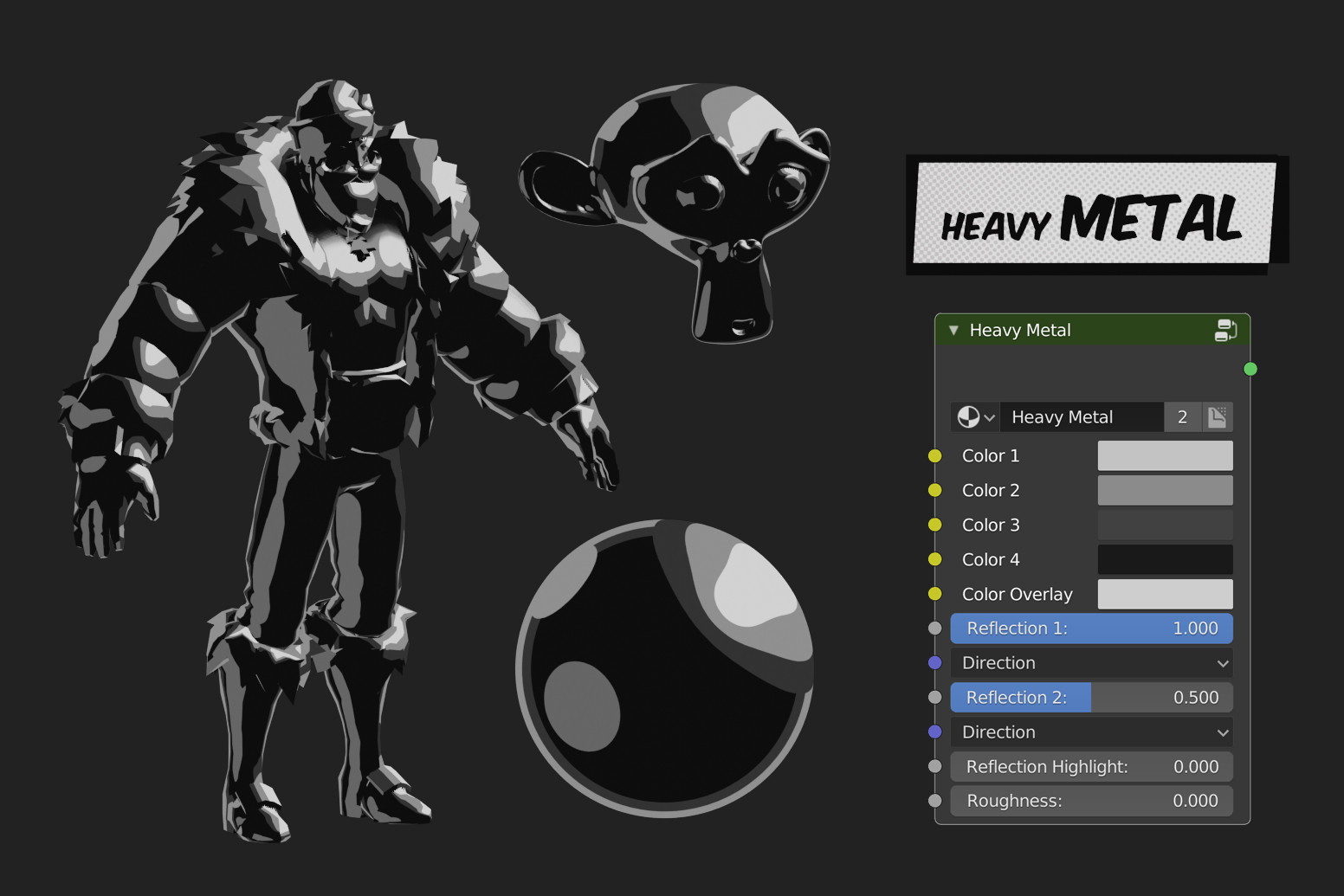Screen dimensions: 1344x896
Task: Open the node group browse dropdown
Action: coord(975,417)
